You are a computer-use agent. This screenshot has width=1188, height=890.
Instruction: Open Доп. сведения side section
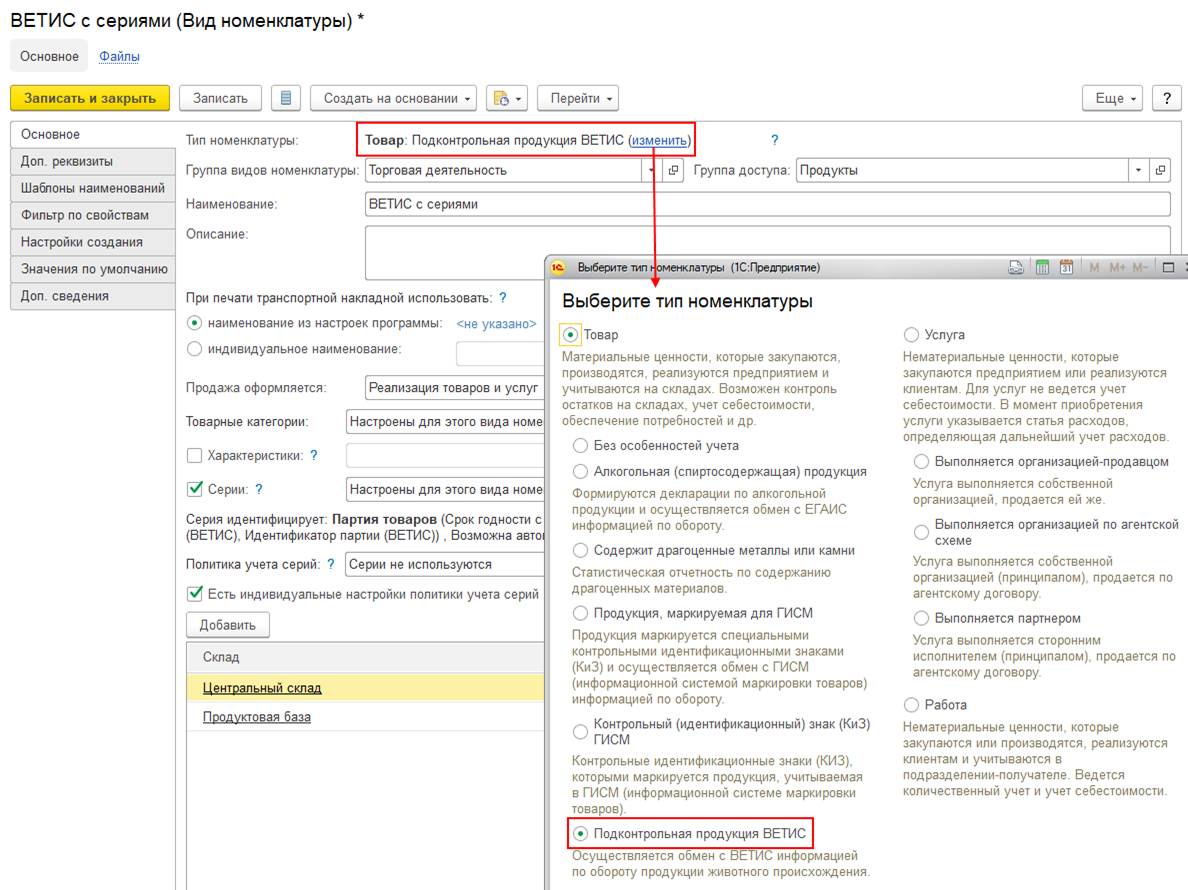coord(92,296)
